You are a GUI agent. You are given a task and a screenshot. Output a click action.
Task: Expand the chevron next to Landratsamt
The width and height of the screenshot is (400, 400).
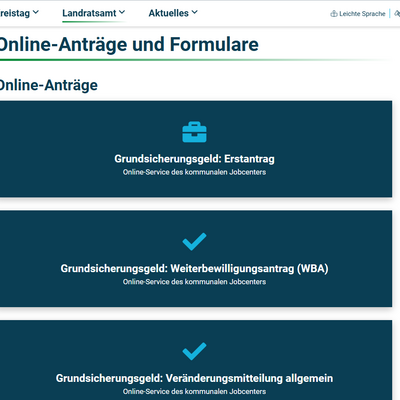(122, 12)
